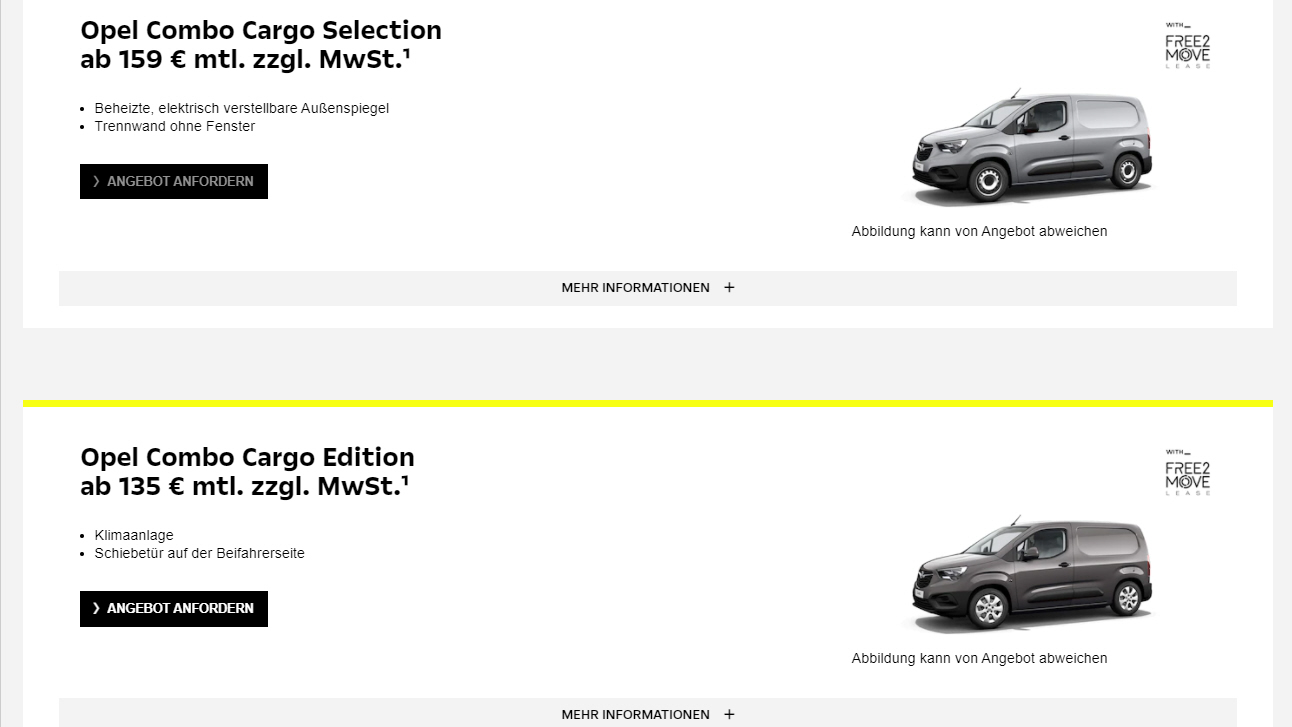Screen dimensions: 1292x727
Task: Request offer for Opel Combo Cargo Selection
Action: pos(174,181)
